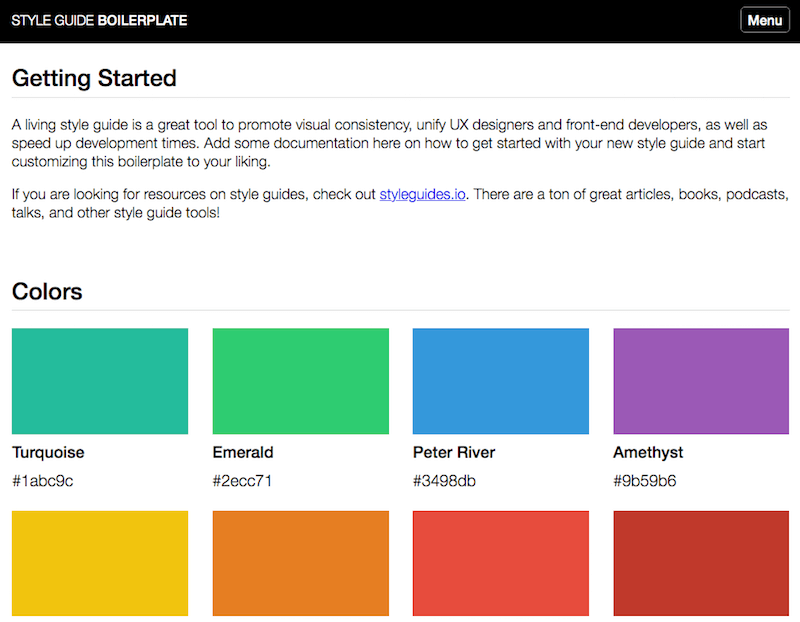Viewport: 800px width, 622px height.
Task: Click the Turquoise color name label
Action: (x=48, y=453)
